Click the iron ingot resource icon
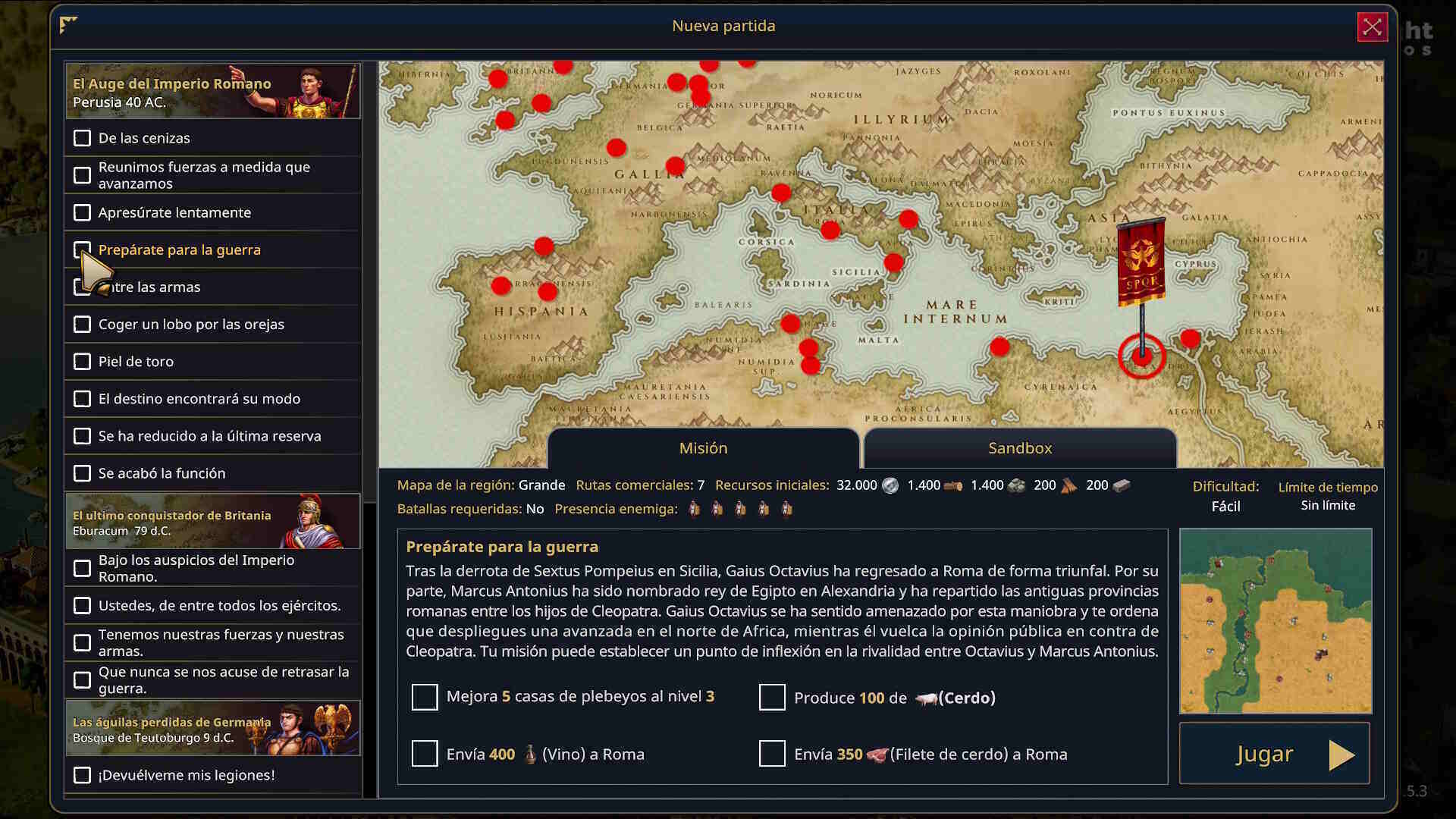 (x=1122, y=485)
